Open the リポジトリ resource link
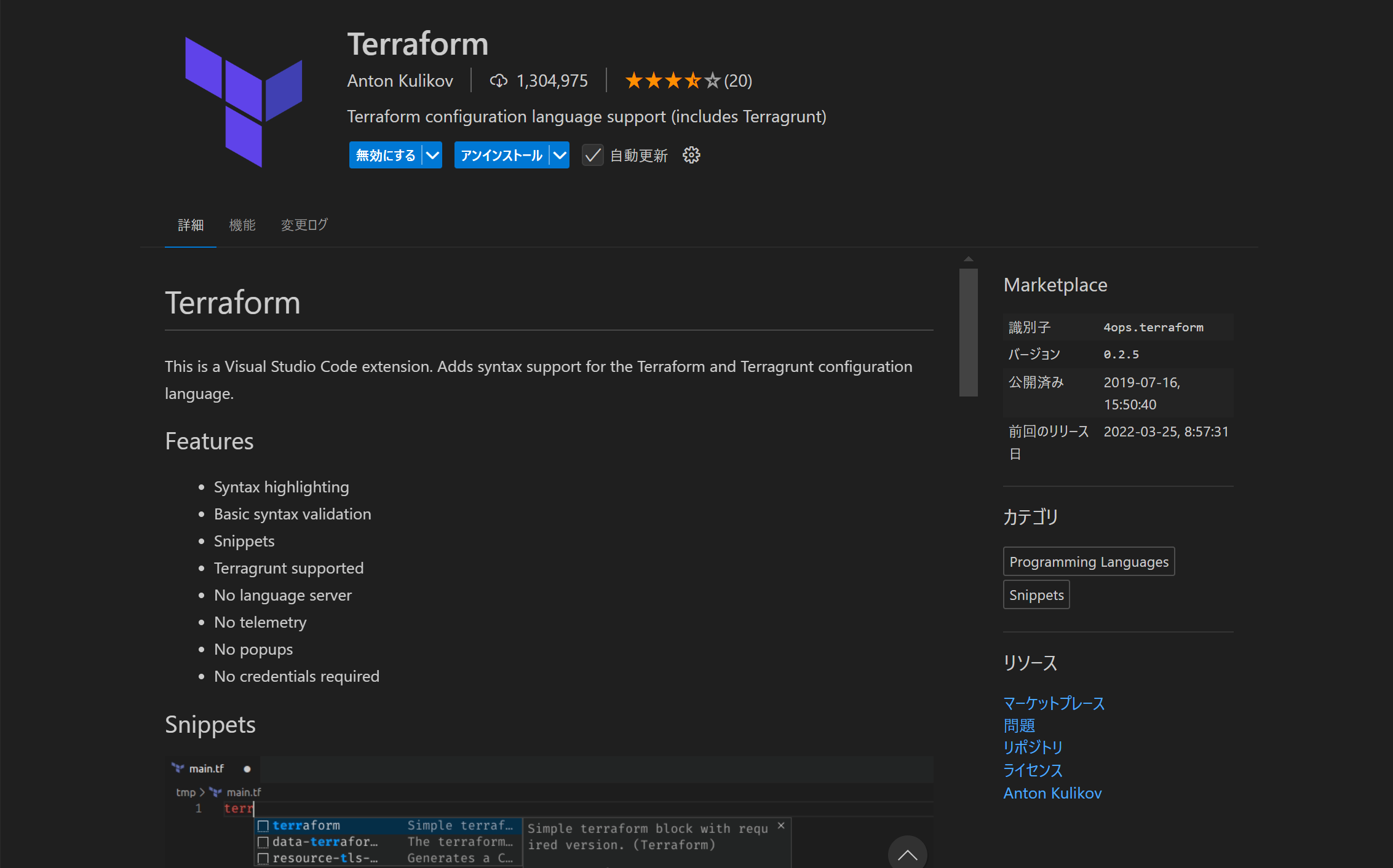Viewport: 1393px width, 868px height. pyautogui.click(x=1033, y=748)
